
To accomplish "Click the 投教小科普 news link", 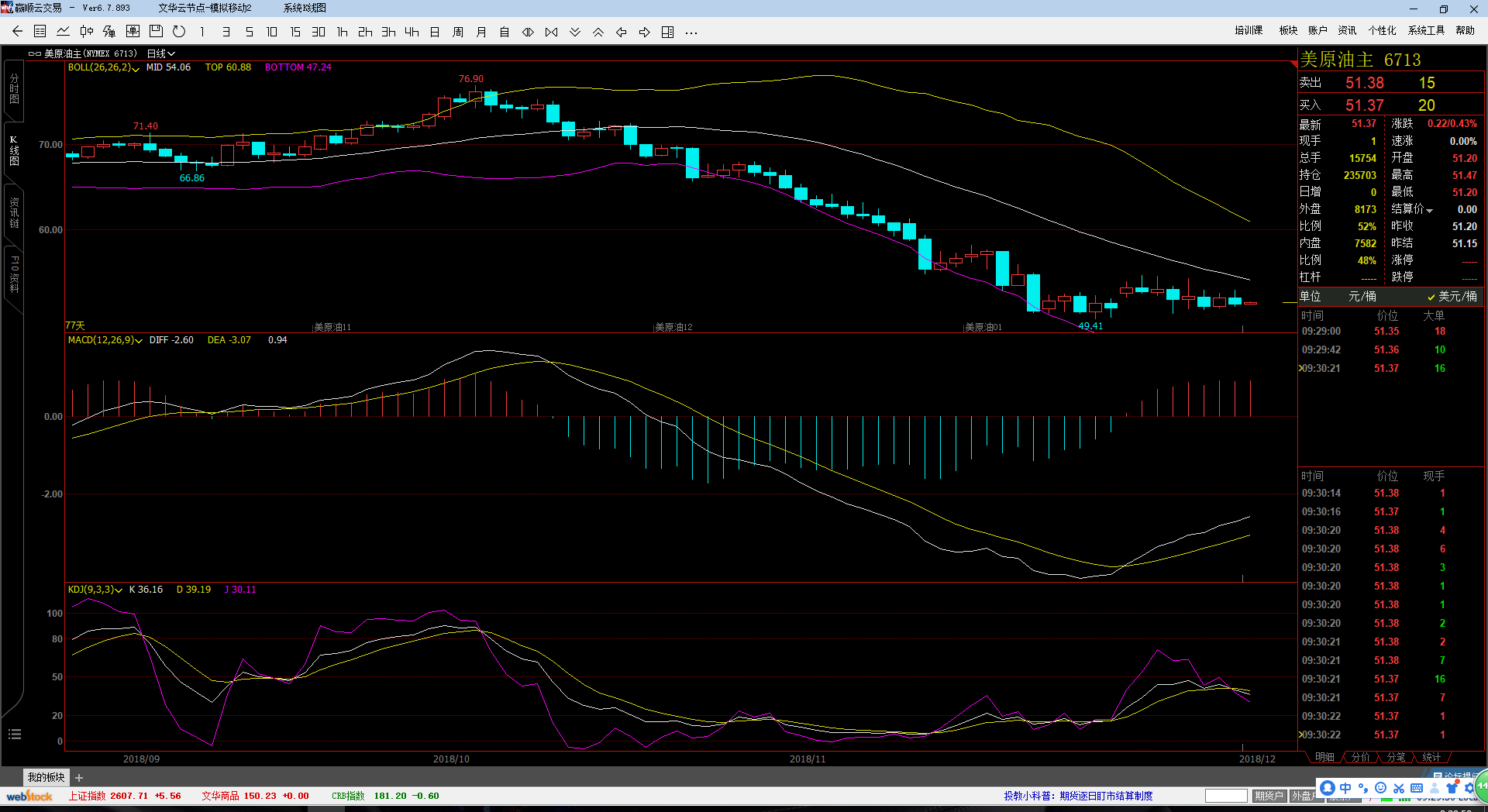I will tap(1078, 796).
